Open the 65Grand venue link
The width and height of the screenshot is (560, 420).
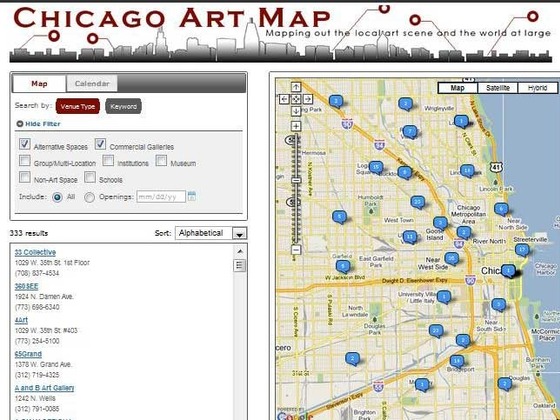pos(28,354)
